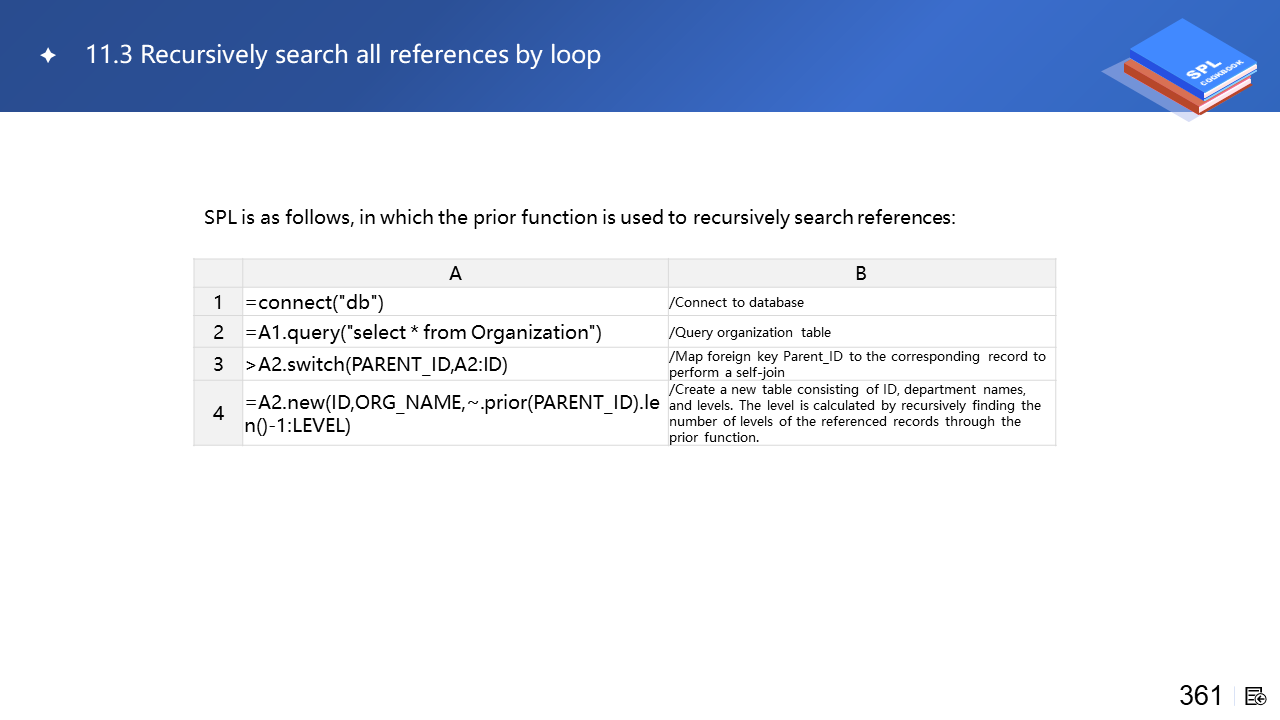Viewport: 1280px width, 720px height.
Task: Click row header 4 in table
Action: [218, 412]
